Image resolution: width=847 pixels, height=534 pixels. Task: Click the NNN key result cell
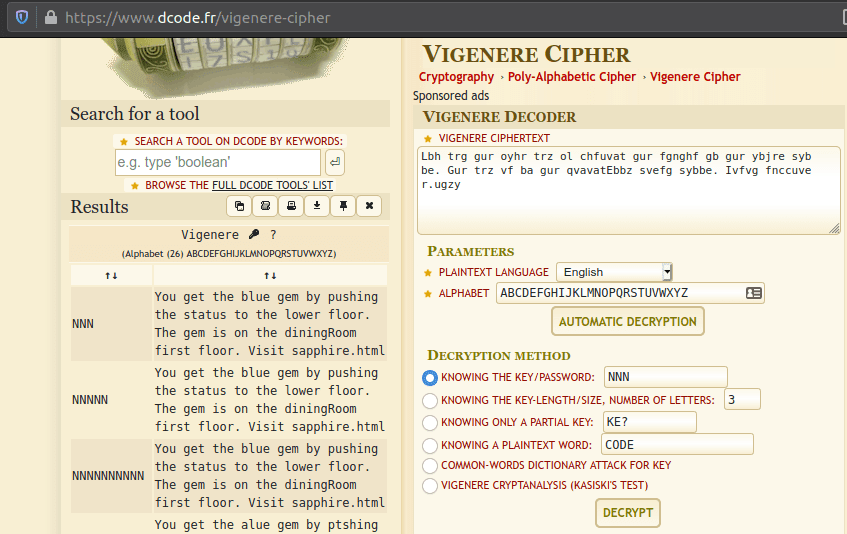(111, 323)
